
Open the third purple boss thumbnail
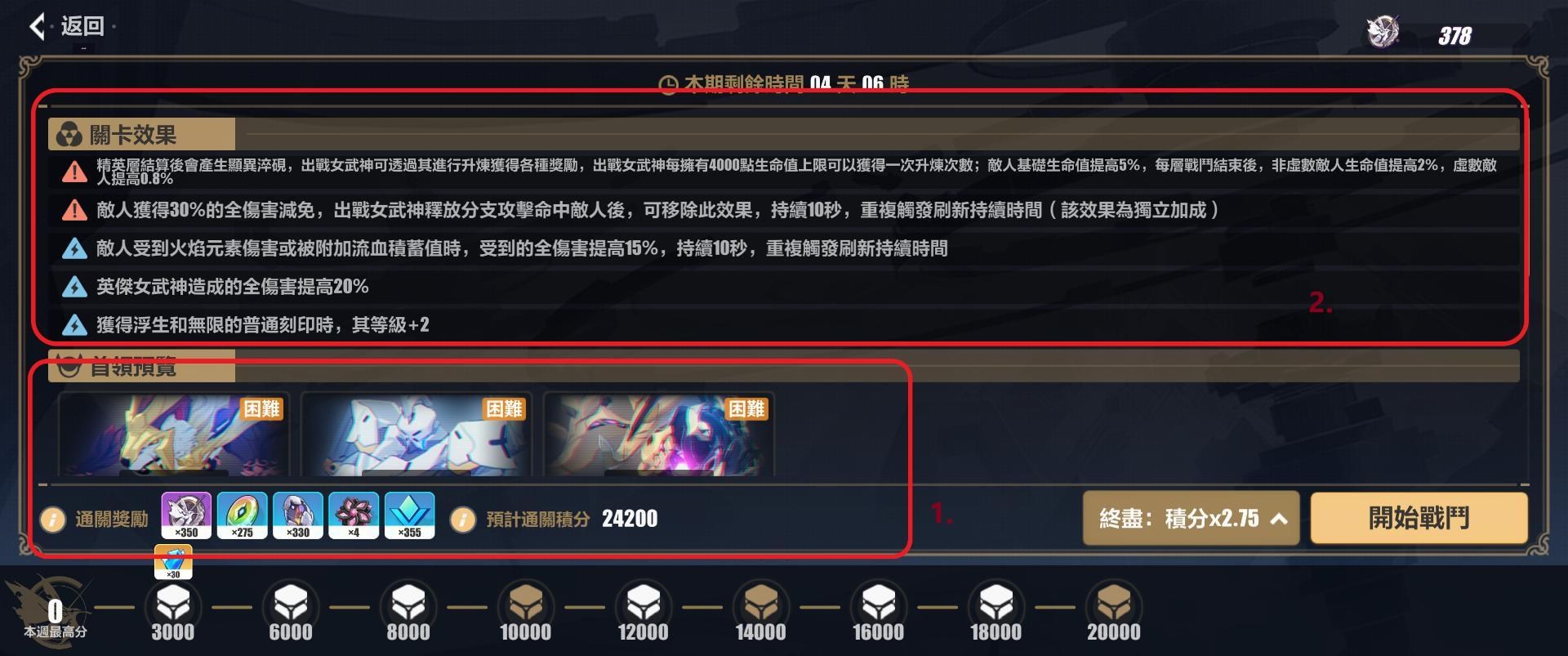coord(658,435)
